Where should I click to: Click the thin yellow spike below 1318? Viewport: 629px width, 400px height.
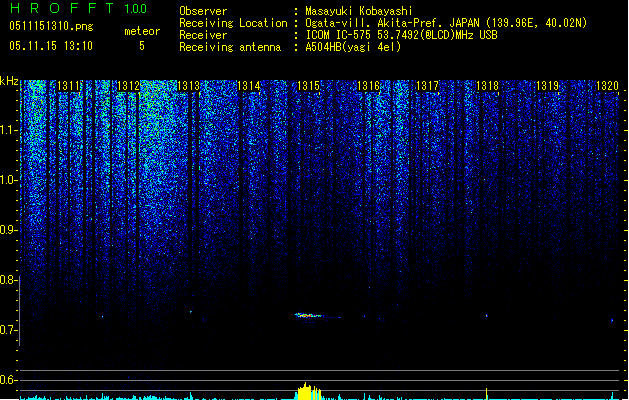click(487, 394)
